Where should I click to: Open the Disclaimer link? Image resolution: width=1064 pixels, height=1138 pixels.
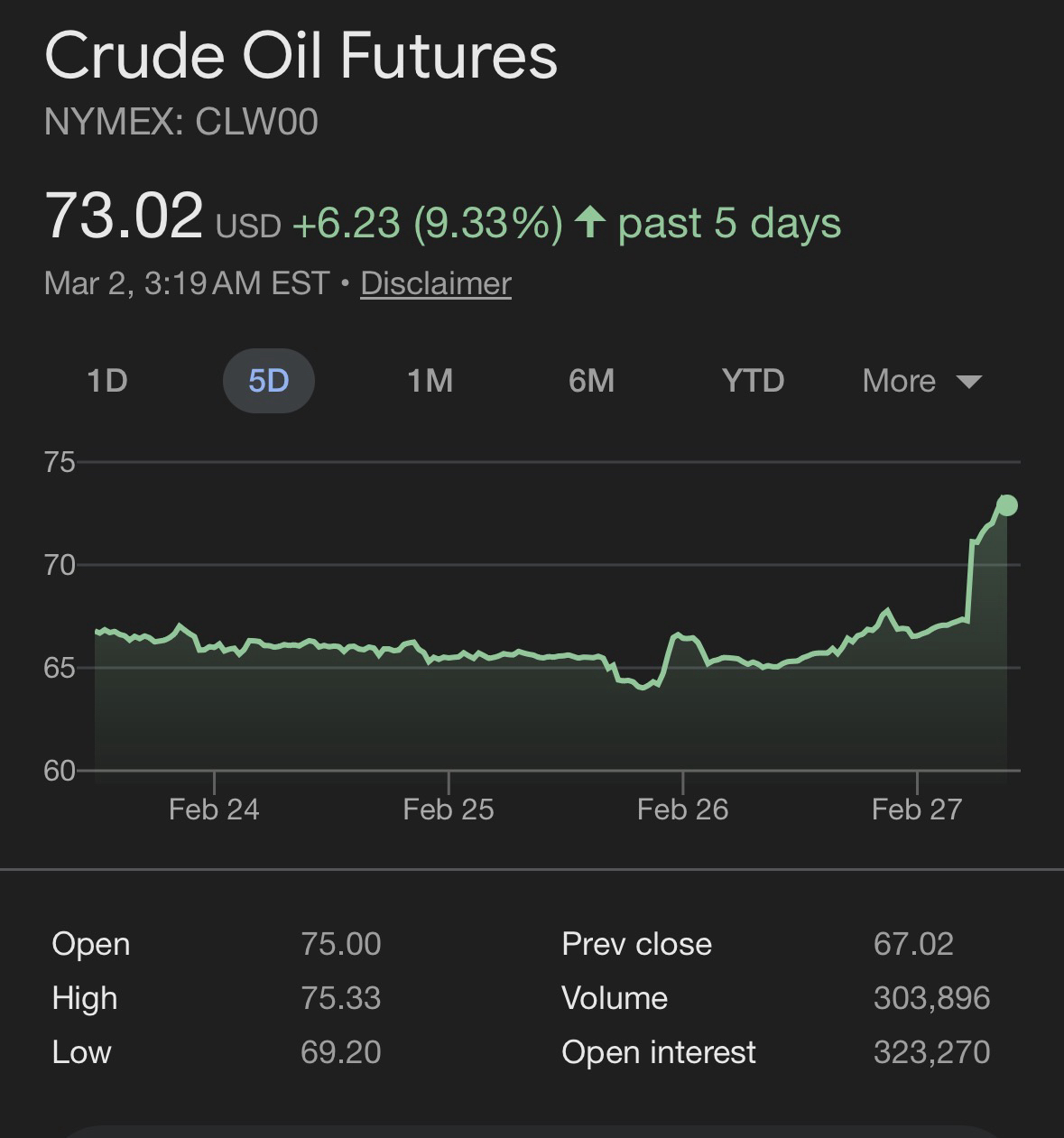[x=436, y=283]
